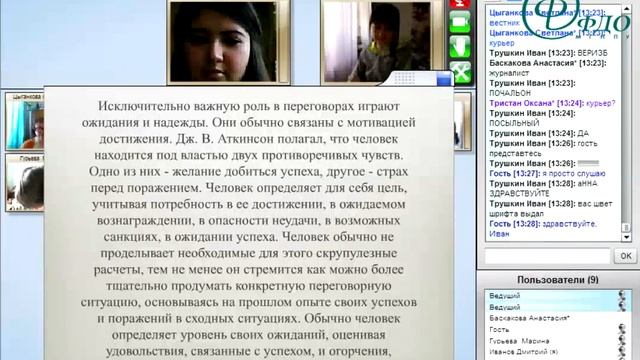Focus the chat message input field
Screen dimensions: 640x360
[x=547, y=256]
